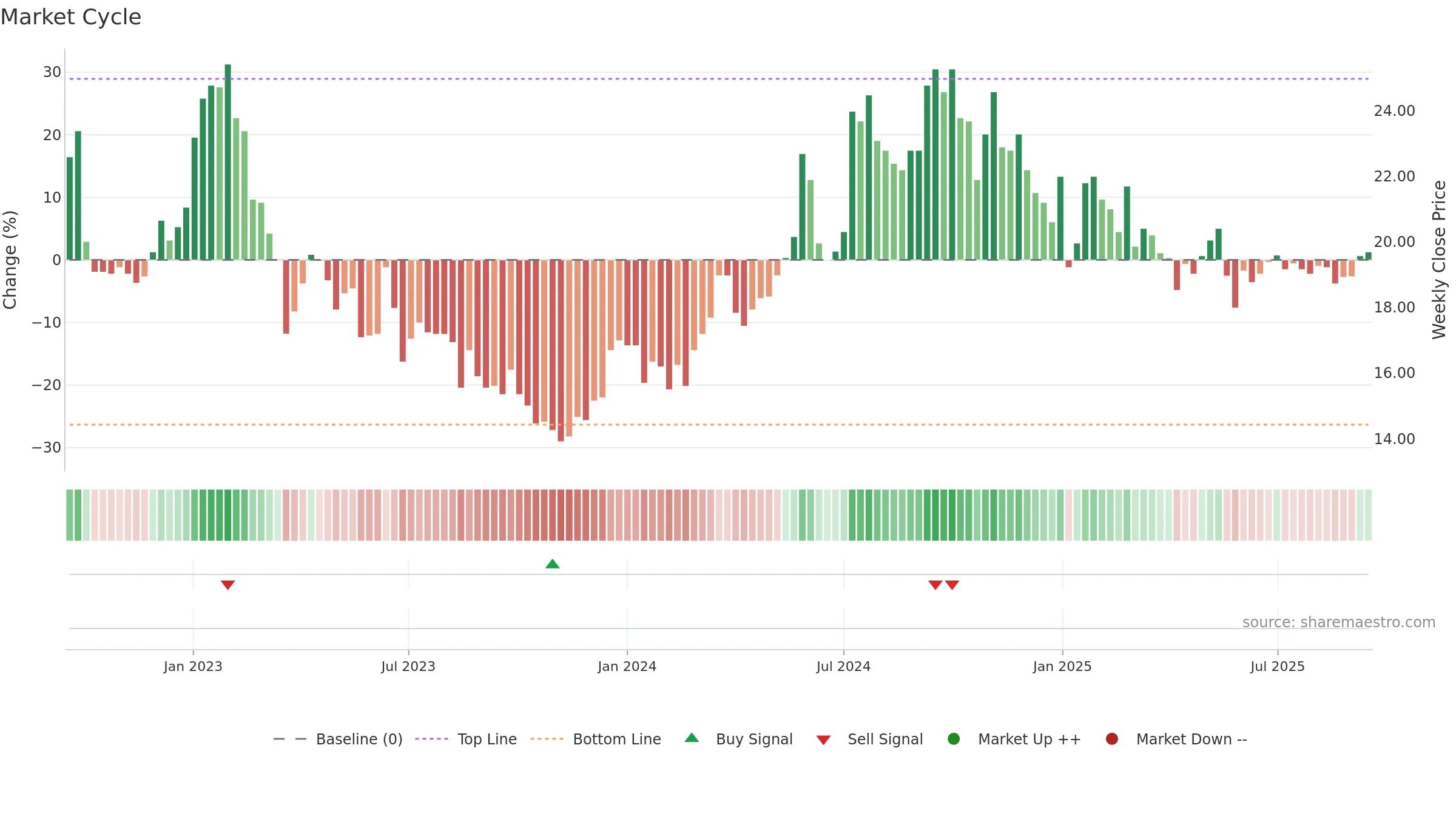
Task: Click the red Sell Signal legend triangle icon
Action: click(823, 740)
